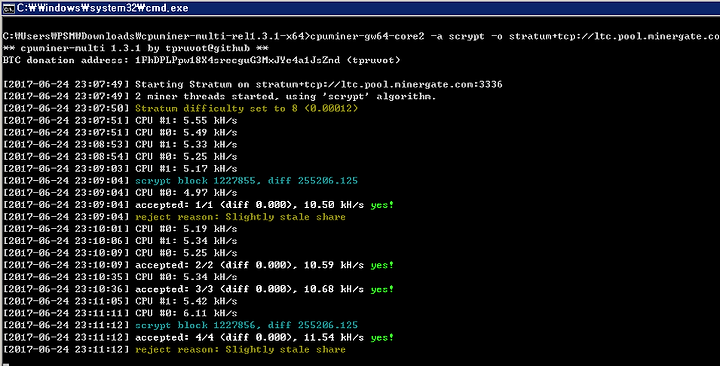Click the BTC donation address 1FhDPLPpw18X4srecguG3MxJYe4a1JsZnd

point(237,60)
